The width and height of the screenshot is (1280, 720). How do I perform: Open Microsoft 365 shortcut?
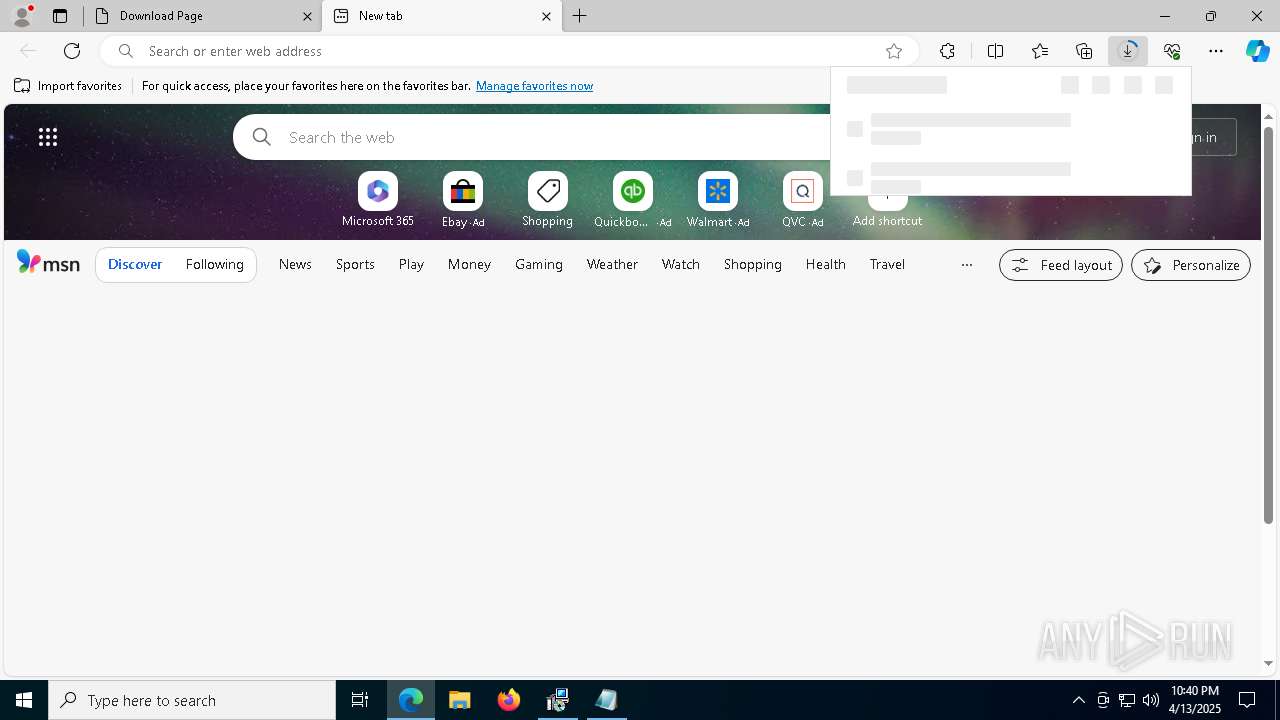pos(378,200)
